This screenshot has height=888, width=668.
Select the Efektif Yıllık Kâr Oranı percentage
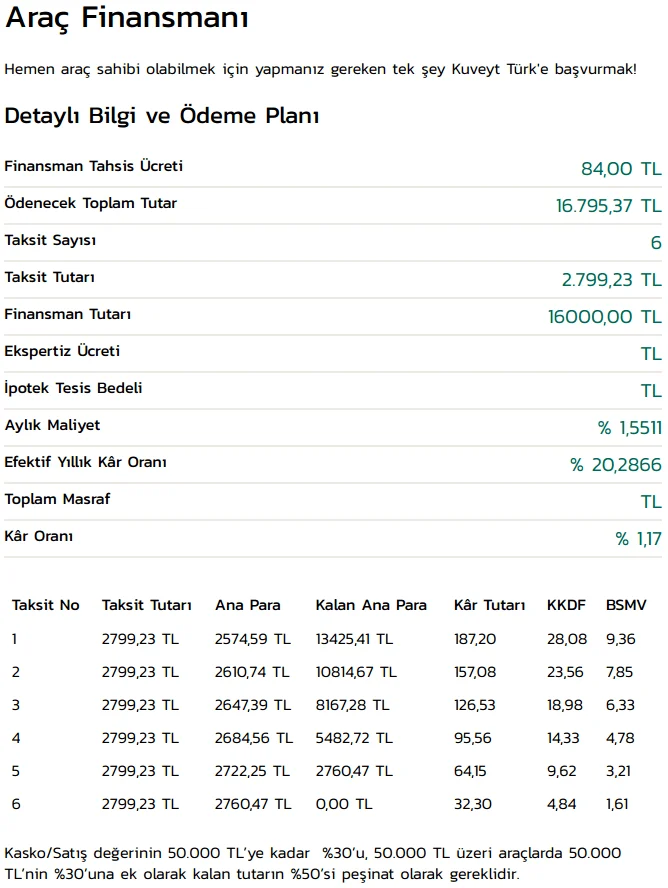pyautogui.click(x=615, y=464)
